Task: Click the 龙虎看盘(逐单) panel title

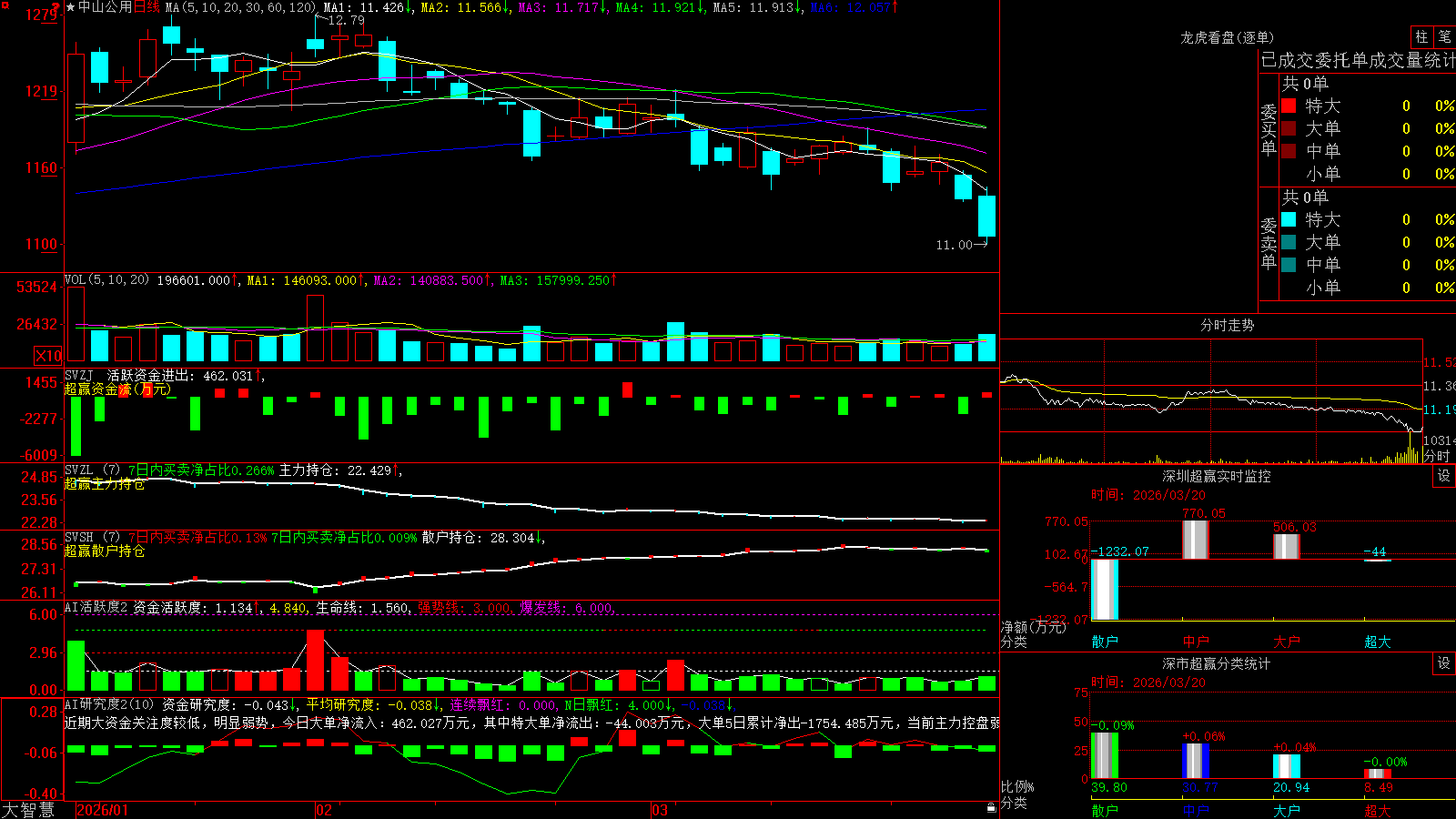Action: click(x=1228, y=37)
